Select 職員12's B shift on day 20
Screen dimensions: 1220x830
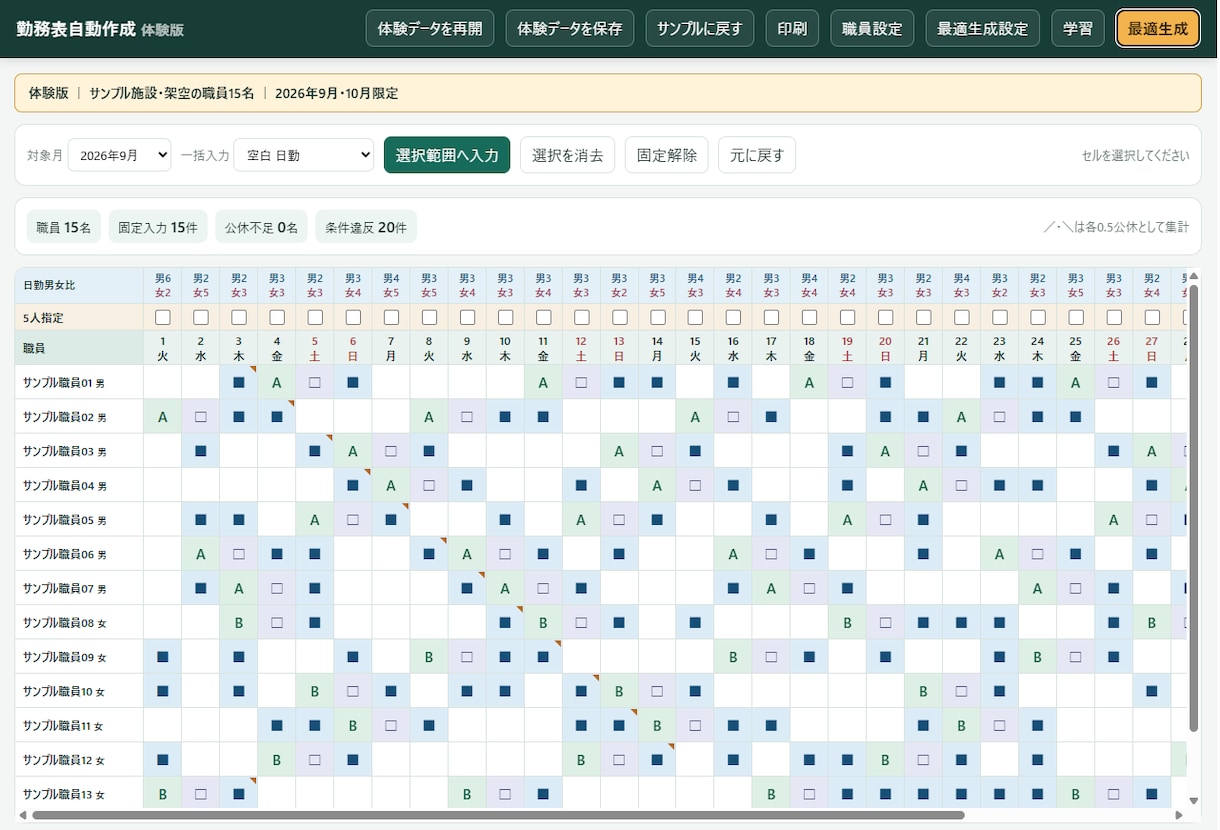point(885,760)
